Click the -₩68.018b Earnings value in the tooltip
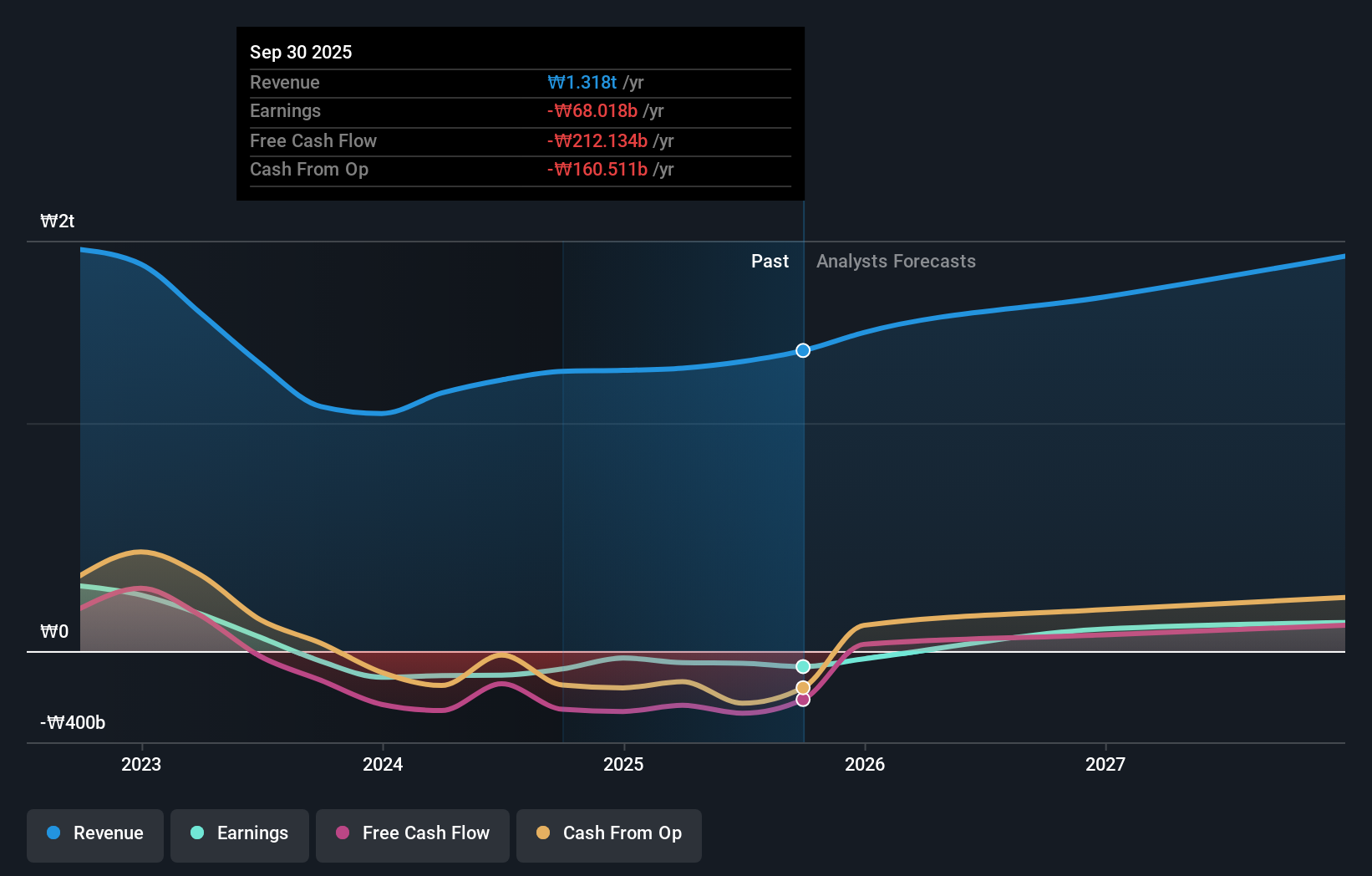This screenshot has width=1372, height=876. coord(593,110)
